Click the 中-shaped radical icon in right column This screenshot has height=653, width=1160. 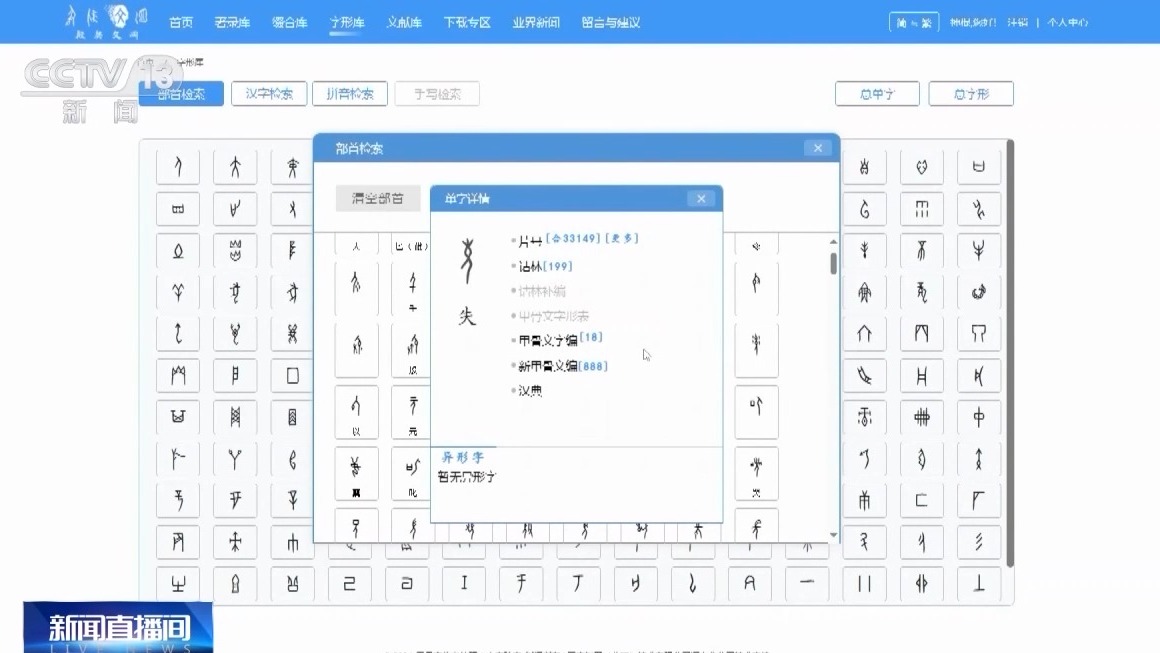click(x=978, y=417)
